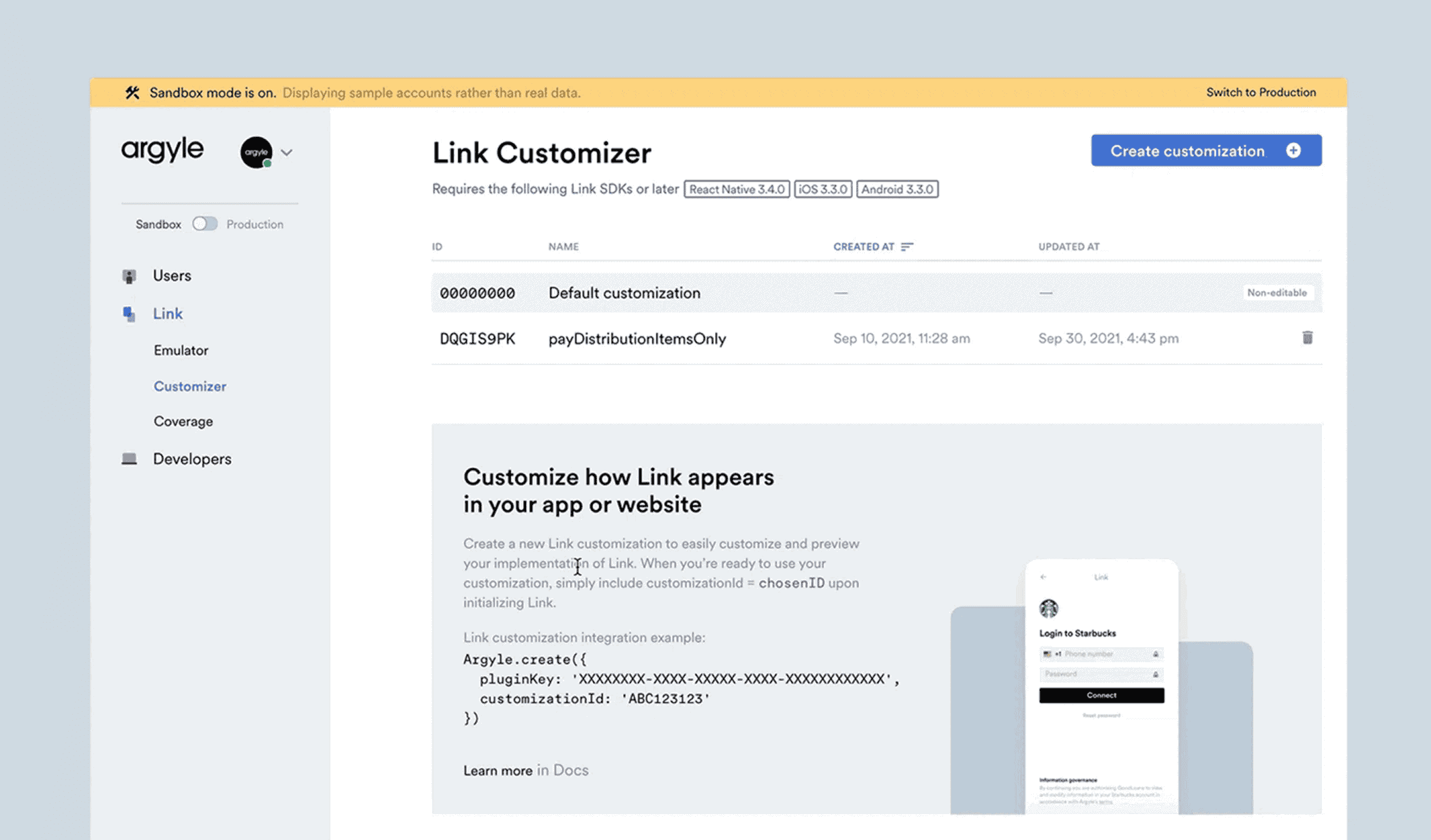Click the Android 3.3.0 badge
The image size is (1431, 840).
(897, 189)
